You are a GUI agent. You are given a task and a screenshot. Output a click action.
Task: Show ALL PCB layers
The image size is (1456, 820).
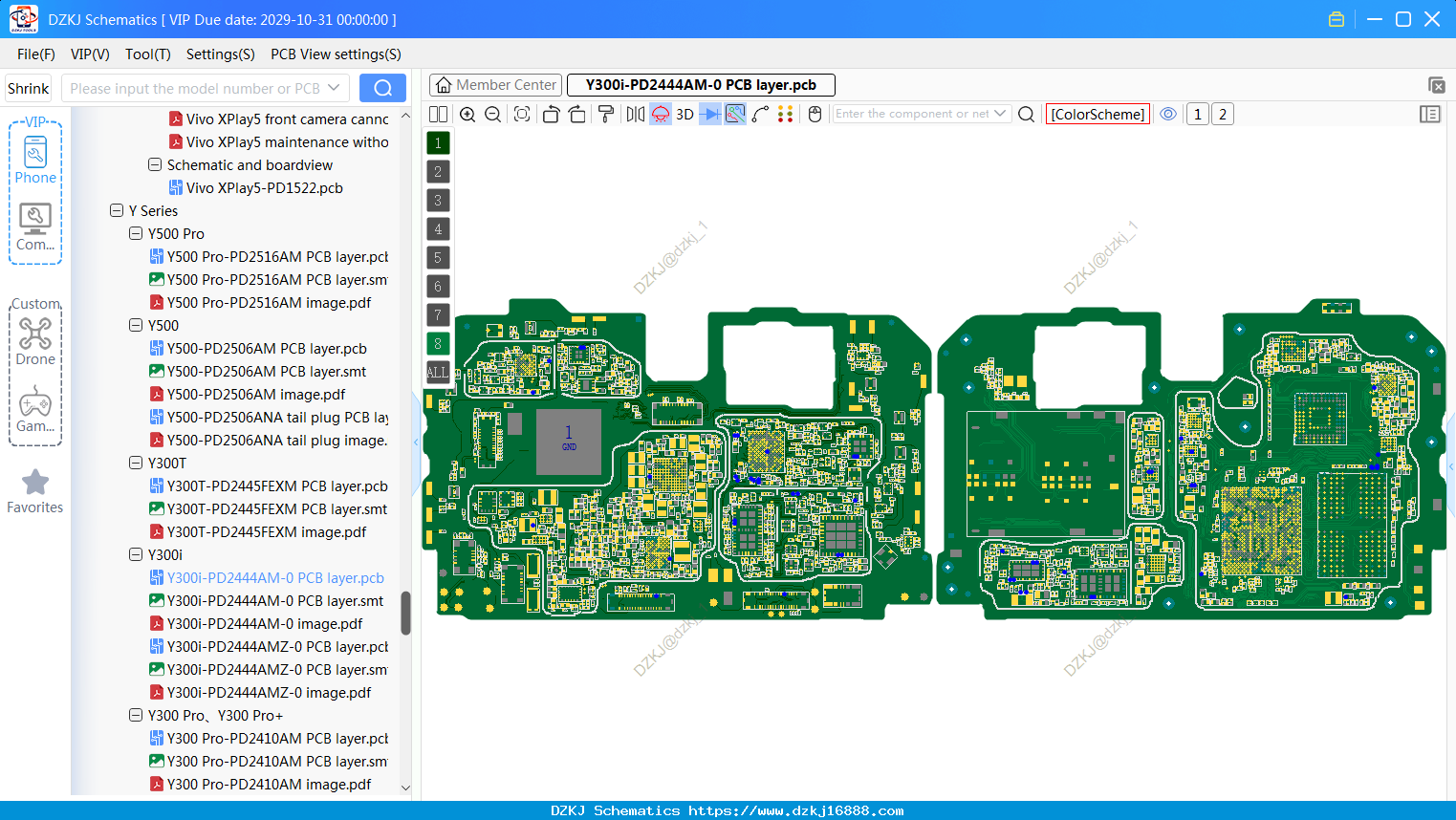point(438,373)
